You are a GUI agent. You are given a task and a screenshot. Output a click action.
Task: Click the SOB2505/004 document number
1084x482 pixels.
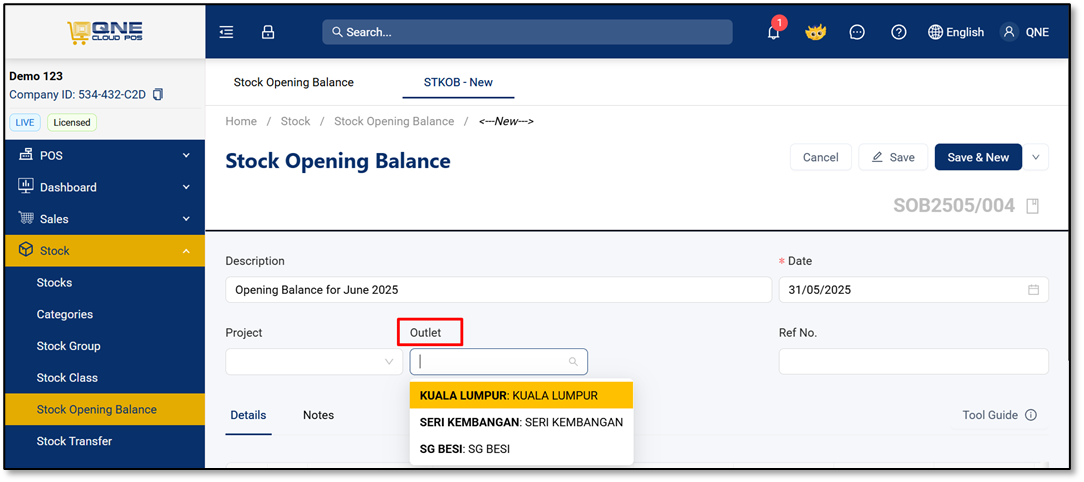tap(954, 205)
